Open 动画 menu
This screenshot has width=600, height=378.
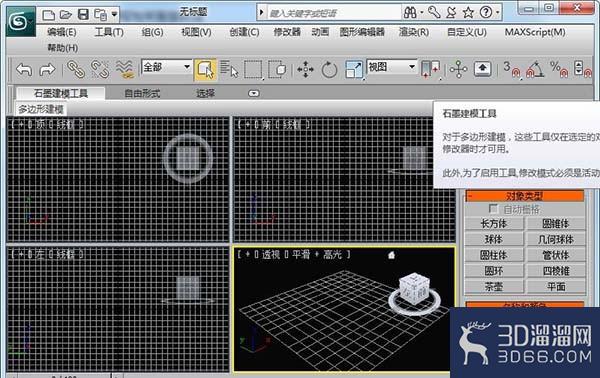click(320, 32)
